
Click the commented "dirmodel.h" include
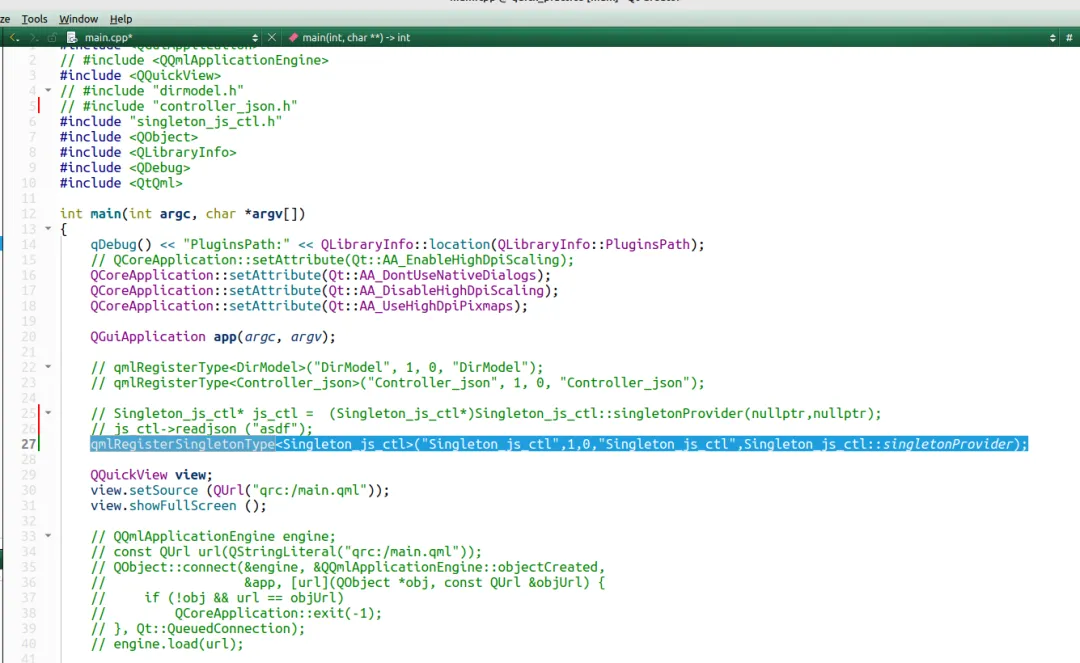coord(152,91)
